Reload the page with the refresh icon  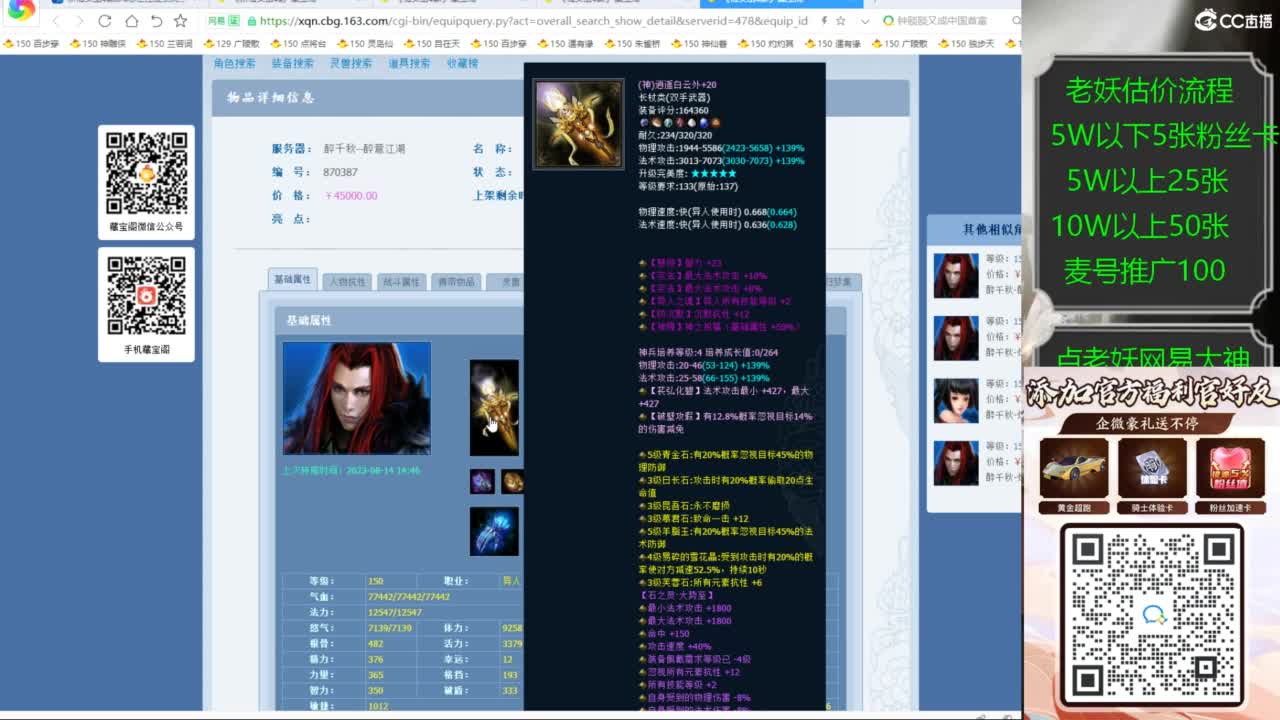tap(105, 21)
